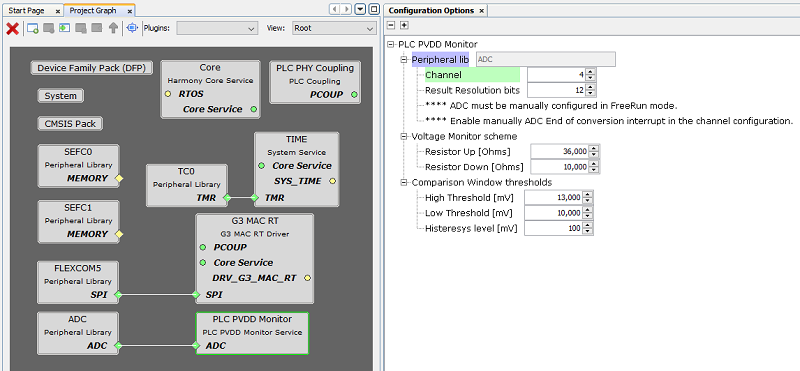Click PCOUP green circle on PLC PHY Coupling
The image size is (800, 371).
point(354,95)
